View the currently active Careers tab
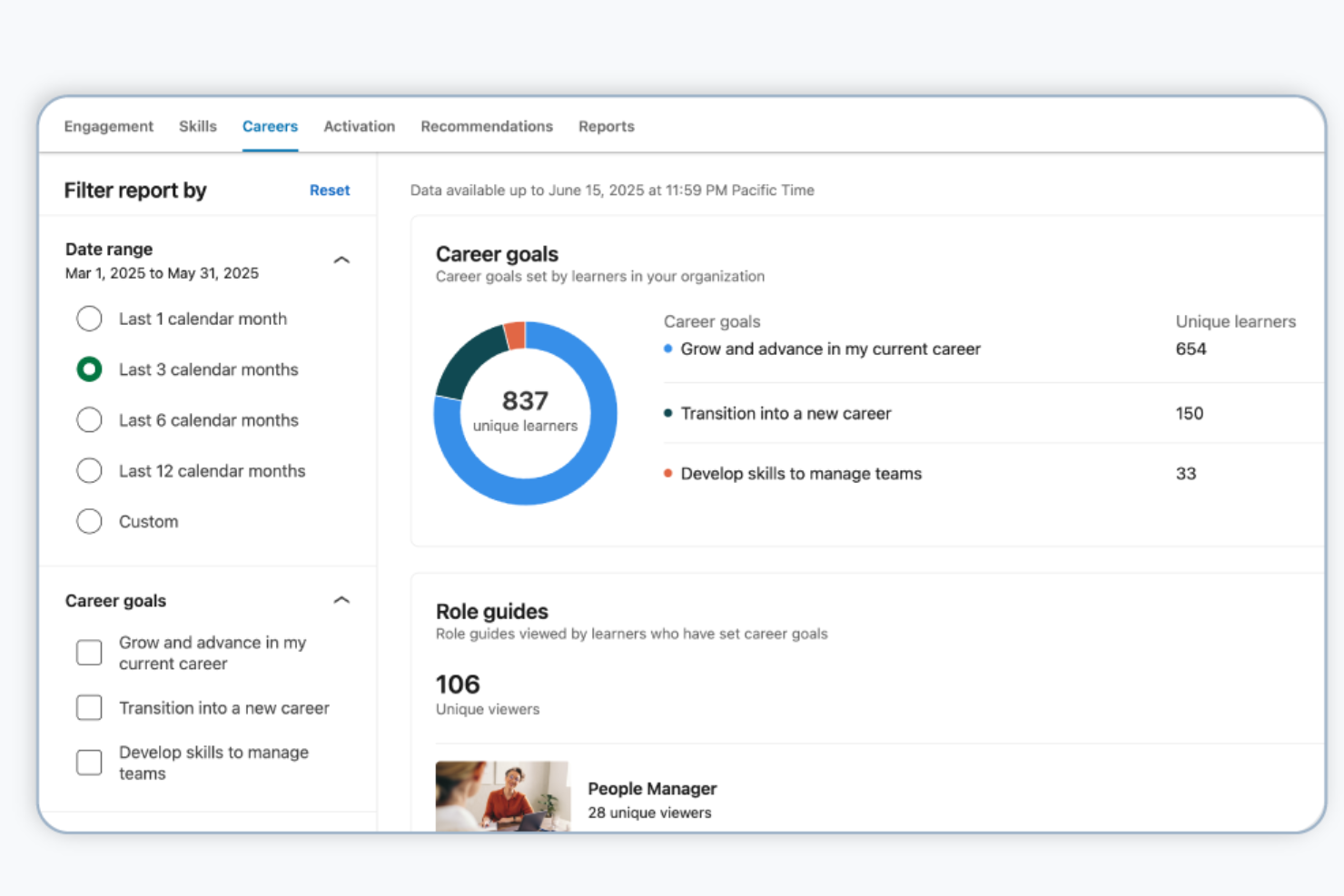The width and height of the screenshot is (1344, 896). 270,126
